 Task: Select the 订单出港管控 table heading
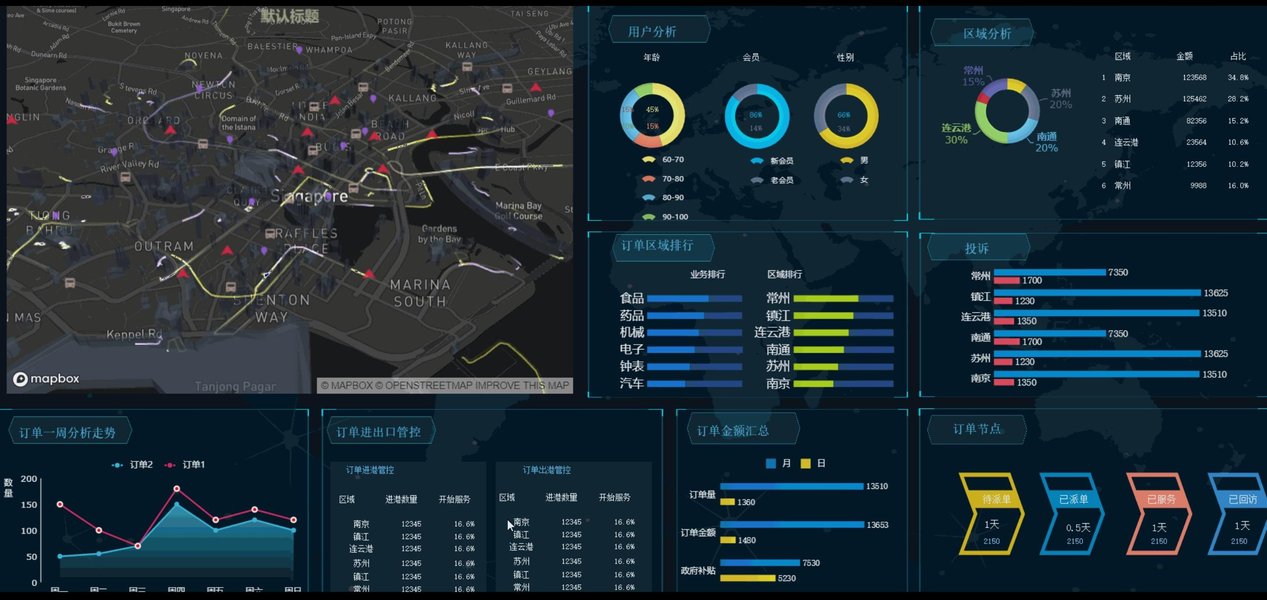547,470
